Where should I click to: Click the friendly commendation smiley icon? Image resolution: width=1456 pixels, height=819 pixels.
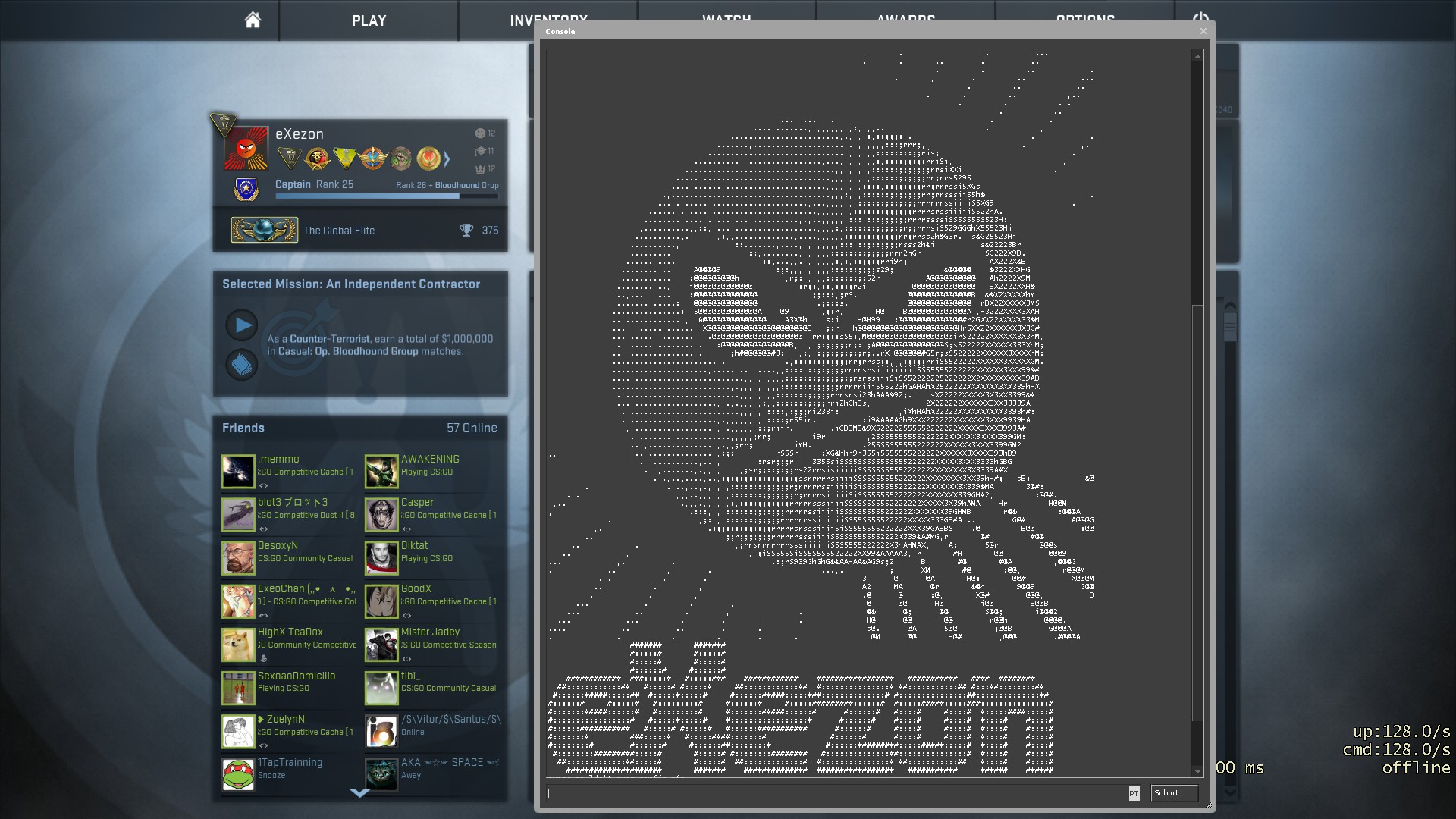479,133
